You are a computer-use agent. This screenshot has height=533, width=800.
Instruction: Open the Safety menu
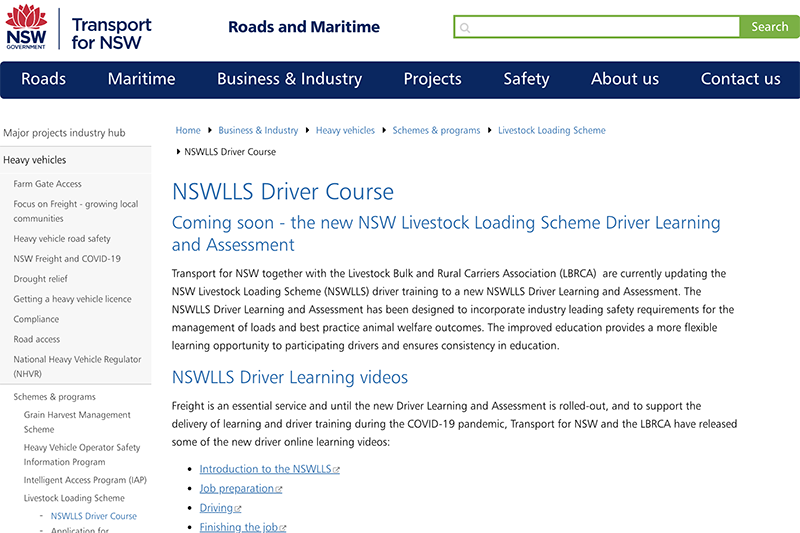click(527, 79)
